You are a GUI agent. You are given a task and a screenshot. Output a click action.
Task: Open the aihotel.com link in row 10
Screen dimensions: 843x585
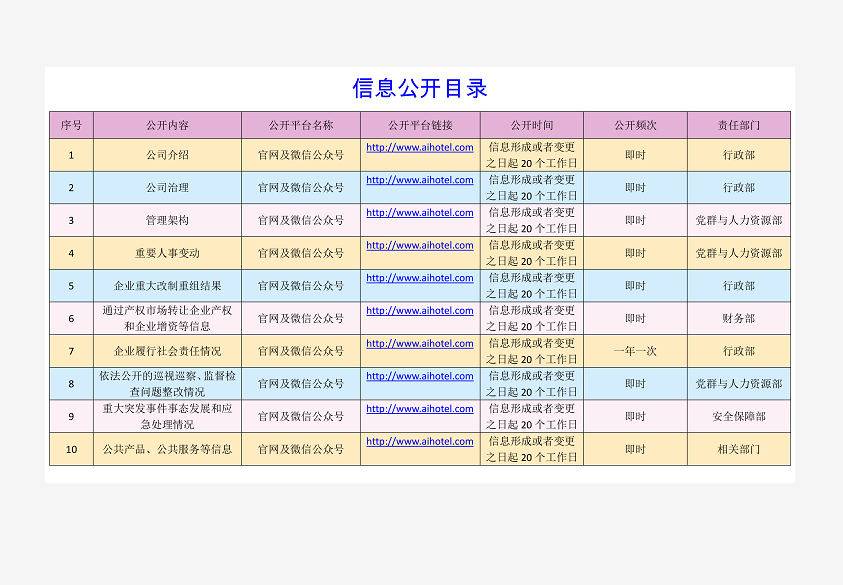[420, 441]
